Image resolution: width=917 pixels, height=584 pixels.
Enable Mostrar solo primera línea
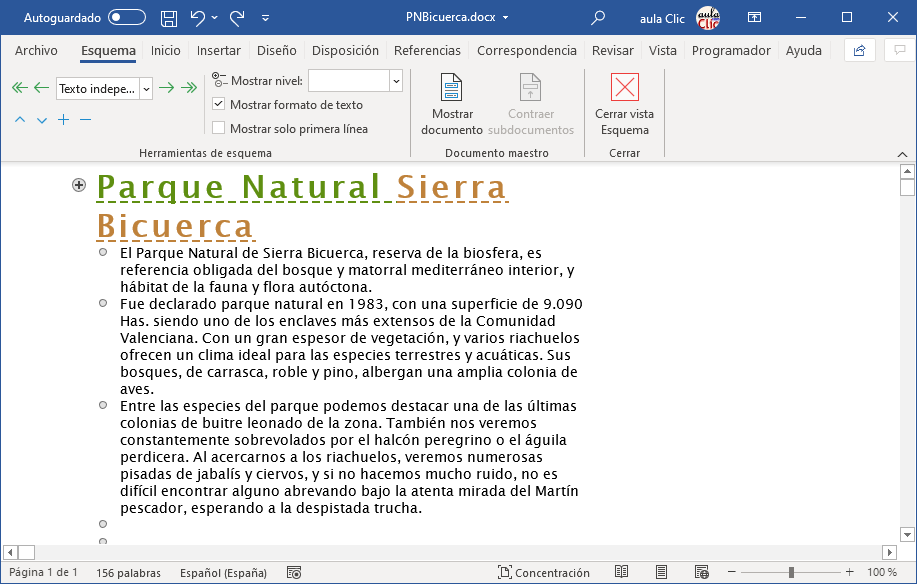tap(217, 126)
